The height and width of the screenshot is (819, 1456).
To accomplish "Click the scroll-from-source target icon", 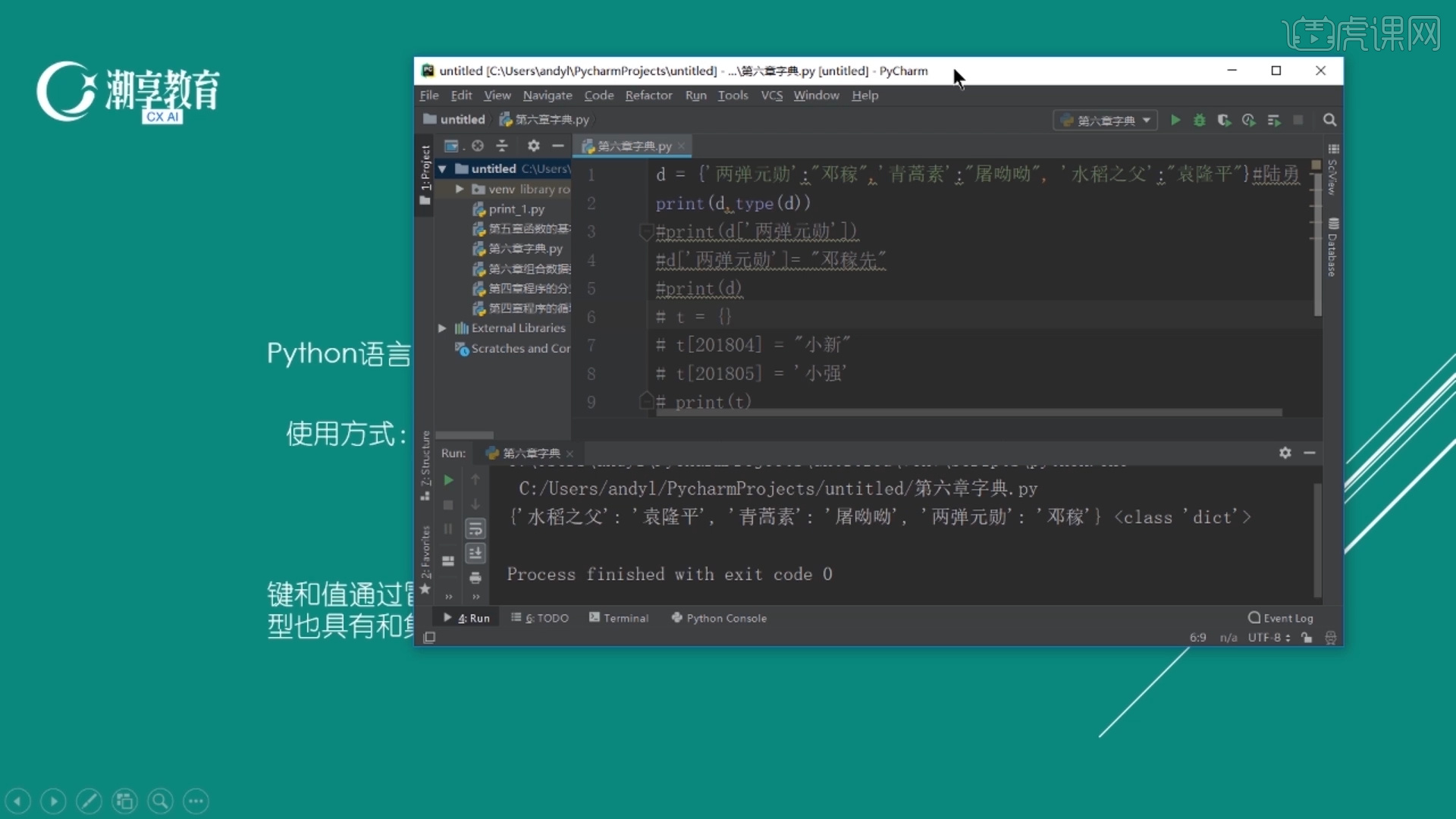I will click(478, 146).
